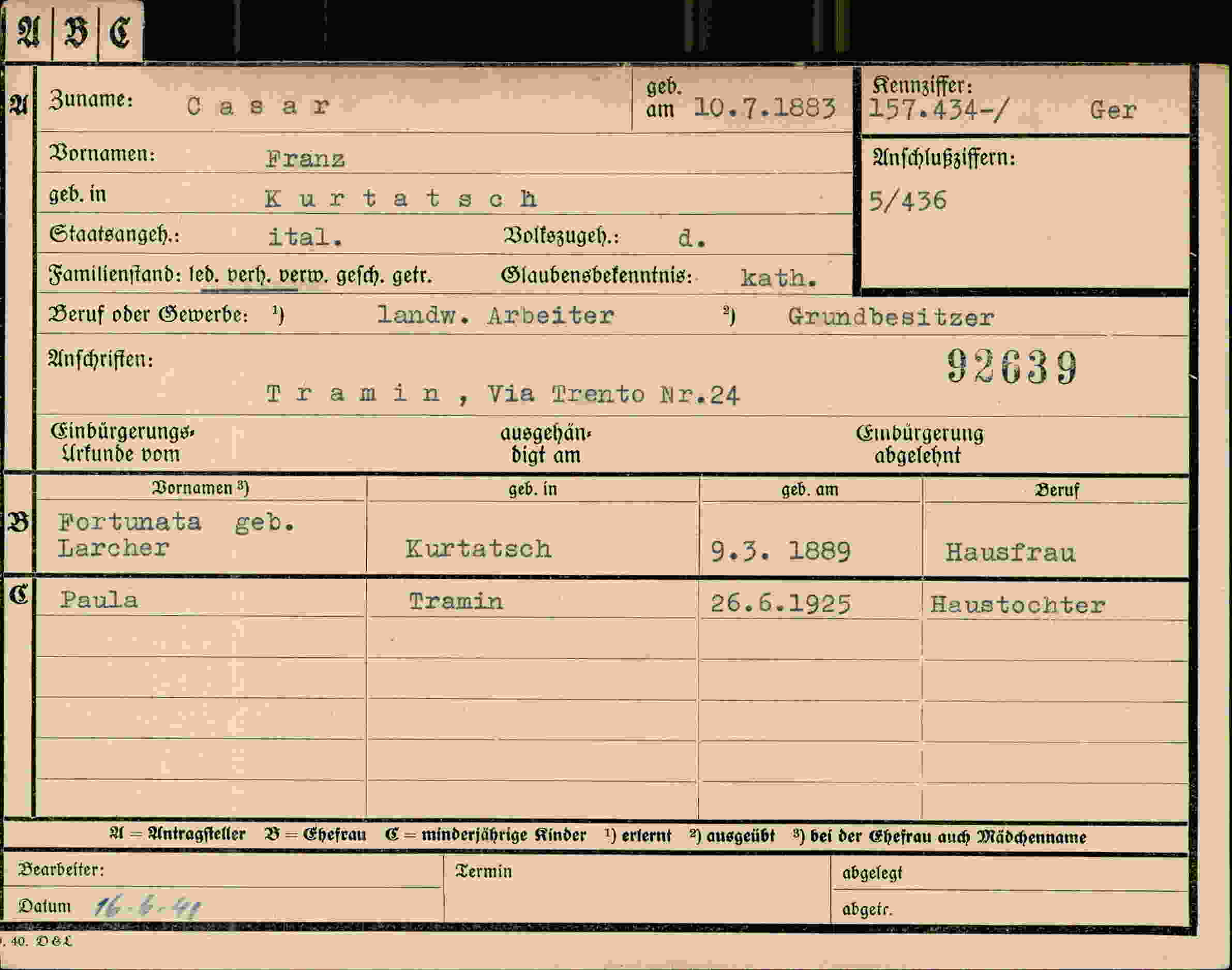
Task: Click 'C = minderjährige Kinder' in the legend
Action: 485,835
